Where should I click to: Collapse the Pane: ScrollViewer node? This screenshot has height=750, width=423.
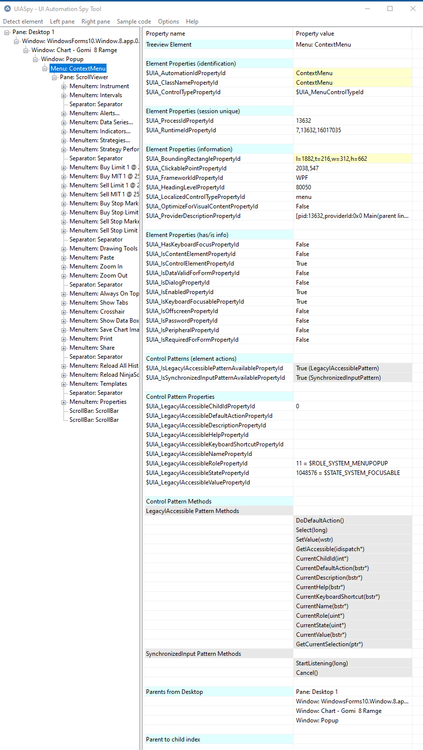(x=55, y=77)
